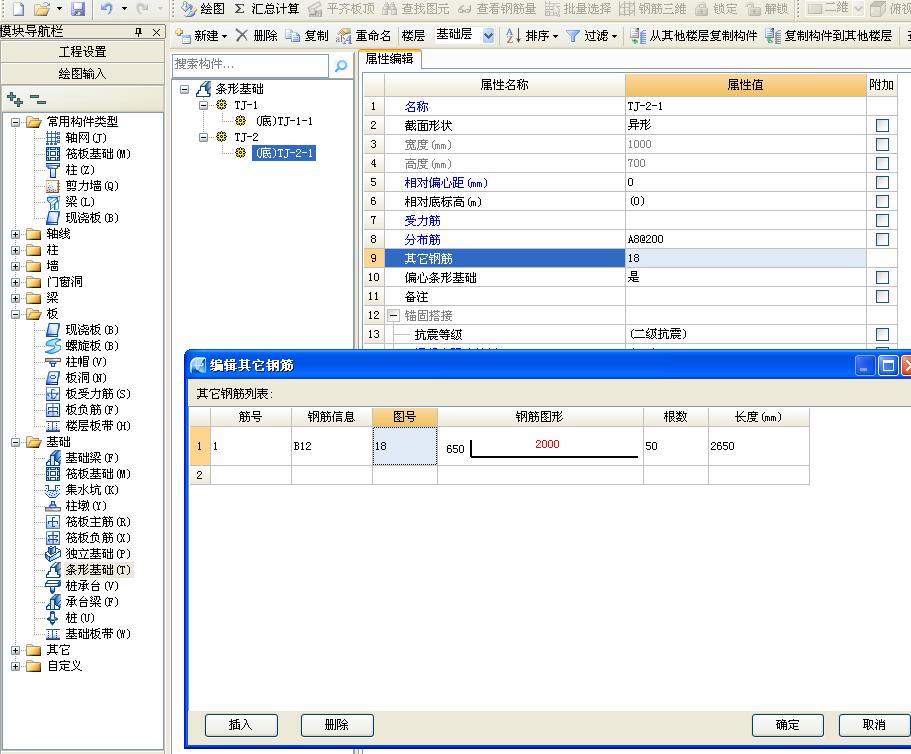Toggle 附加 checkbox for 宽度(mm)
The image size is (911, 754).
click(x=882, y=144)
